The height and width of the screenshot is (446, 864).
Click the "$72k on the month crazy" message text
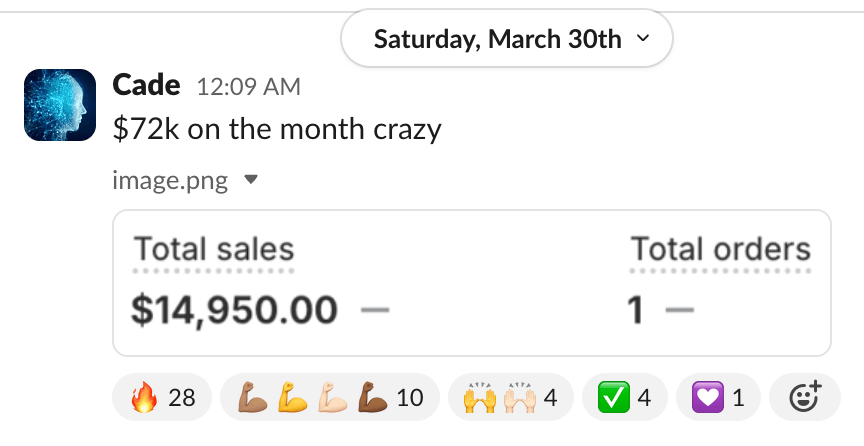pos(277,129)
